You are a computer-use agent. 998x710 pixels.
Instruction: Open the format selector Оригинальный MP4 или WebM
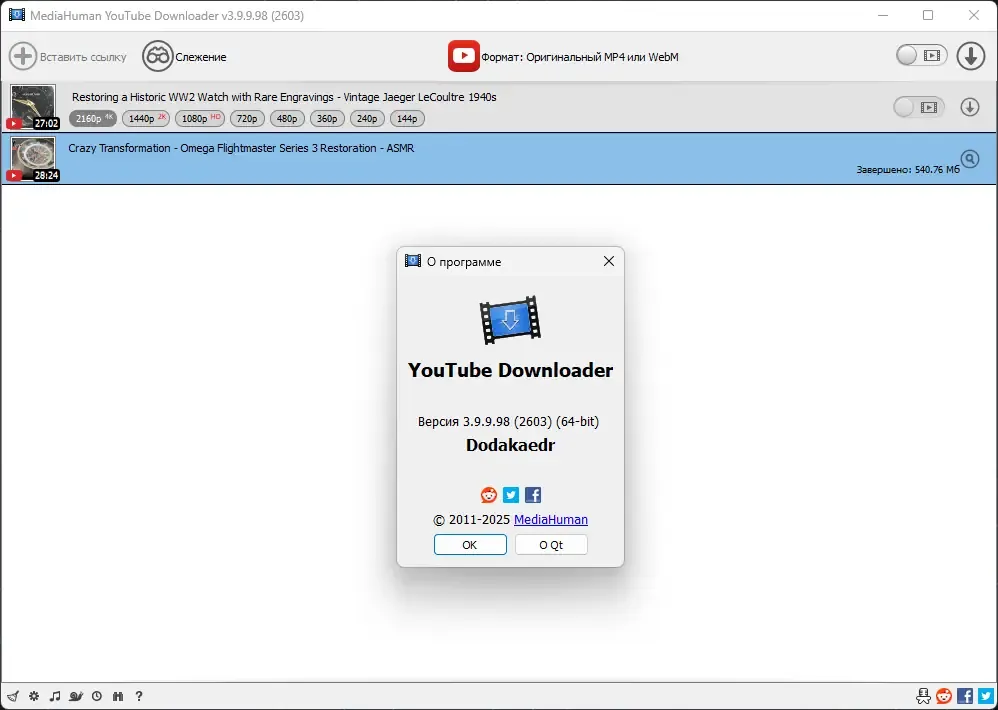[x=563, y=57]
